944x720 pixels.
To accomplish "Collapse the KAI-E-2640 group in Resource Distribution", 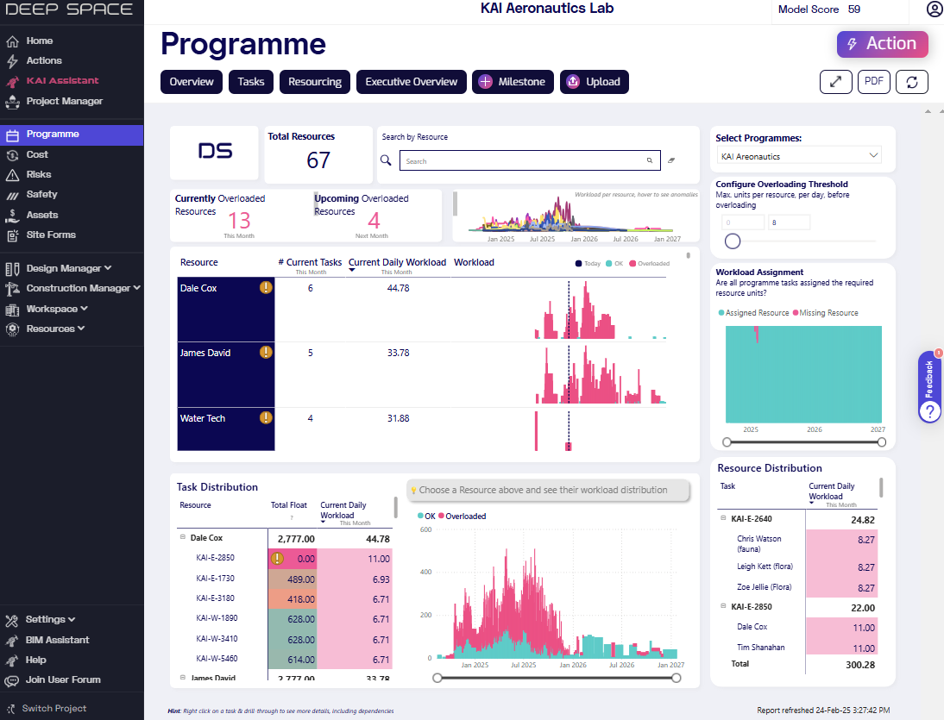I will pyautogui.click(x=724, y=518).
